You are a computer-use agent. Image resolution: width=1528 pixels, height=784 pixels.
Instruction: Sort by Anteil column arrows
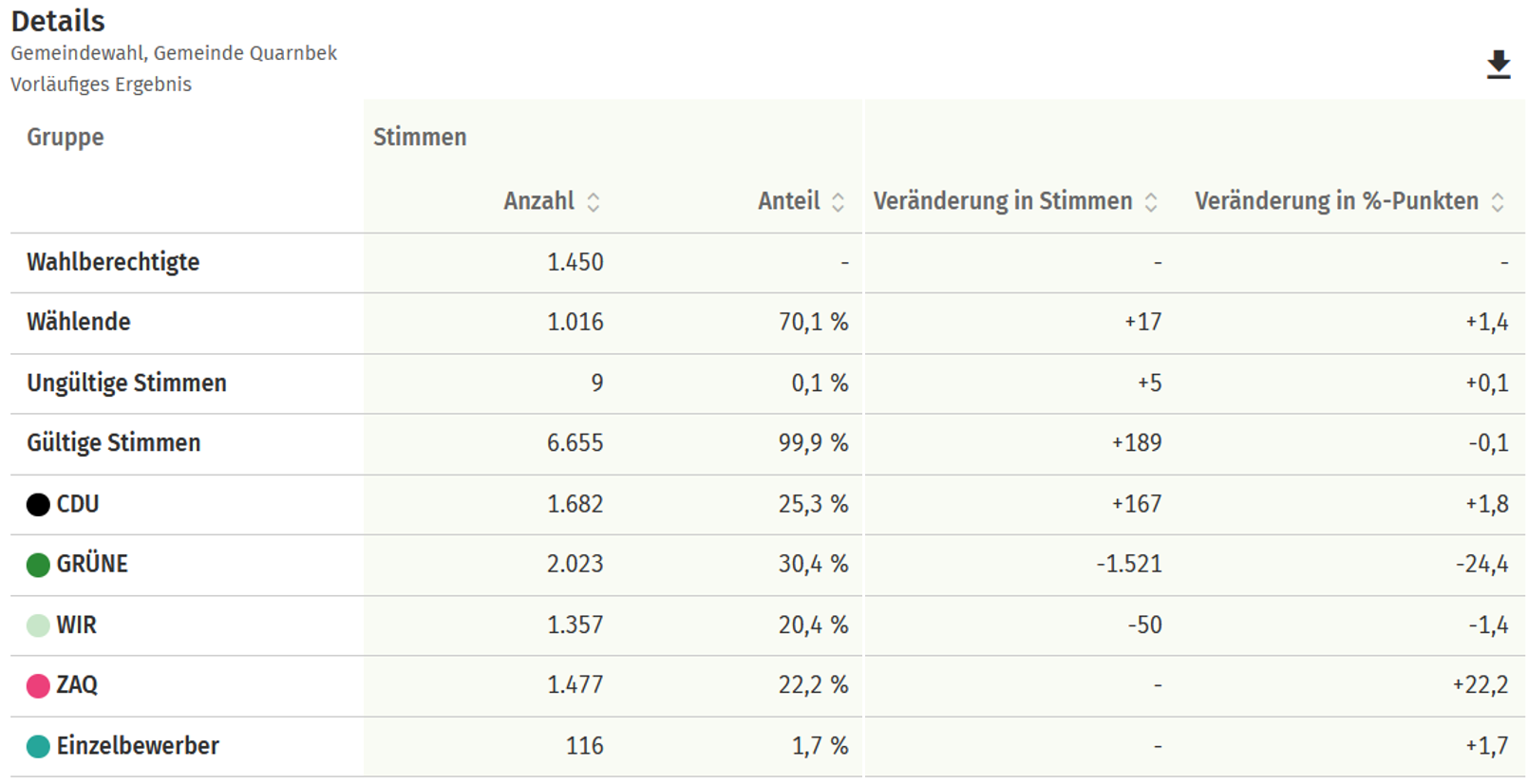[x=838, y=201]
